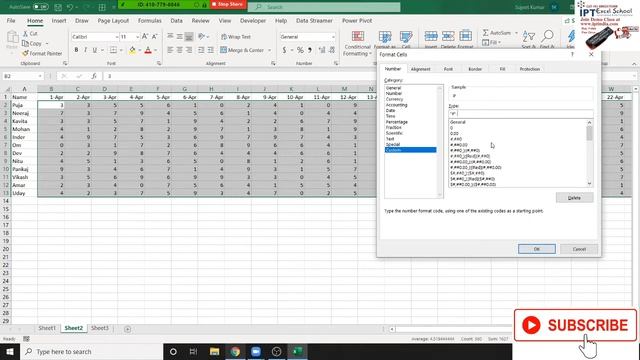The width and height of the screenshot is (640, 360).
Task: Click the Align Left icon
Action: point(170,50)
